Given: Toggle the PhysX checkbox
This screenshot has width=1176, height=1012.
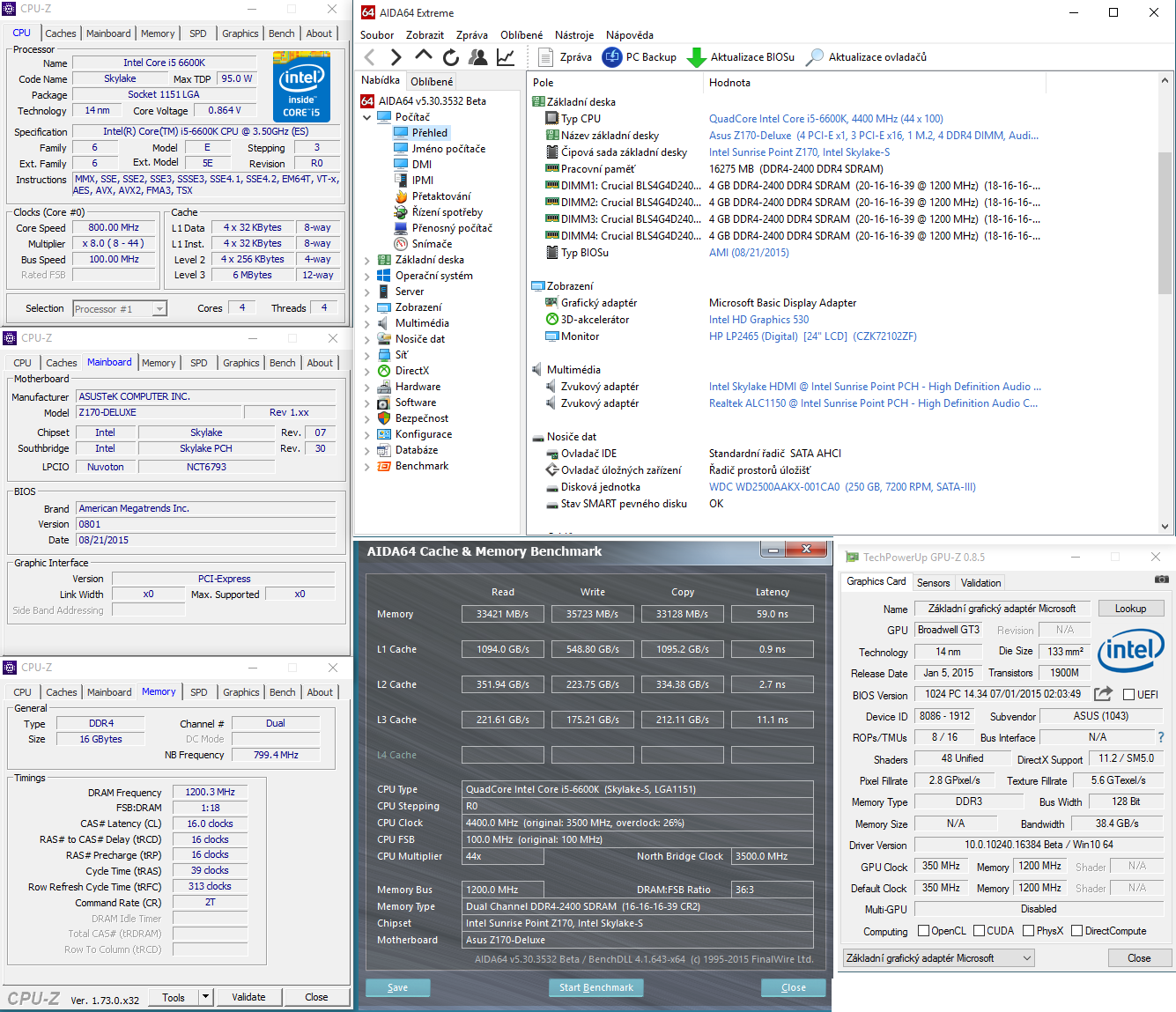Looking at the screenshot, I should (1028, 931).
